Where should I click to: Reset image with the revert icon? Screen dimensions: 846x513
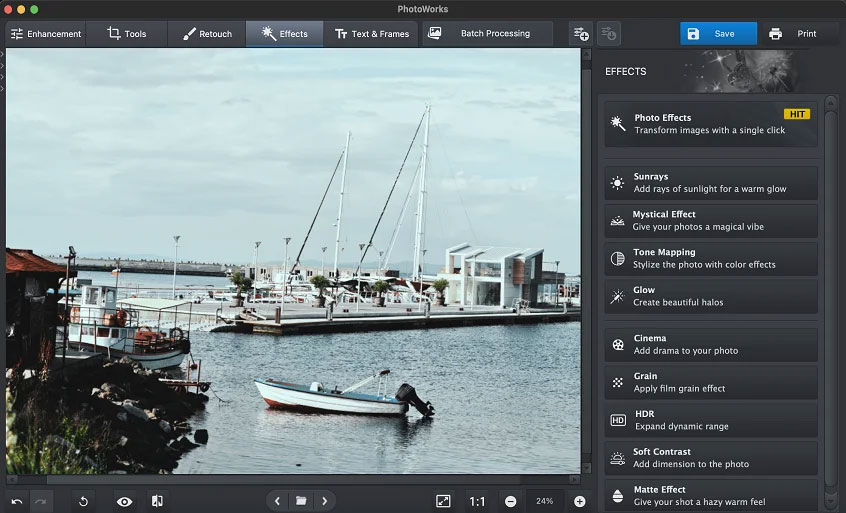84,501
